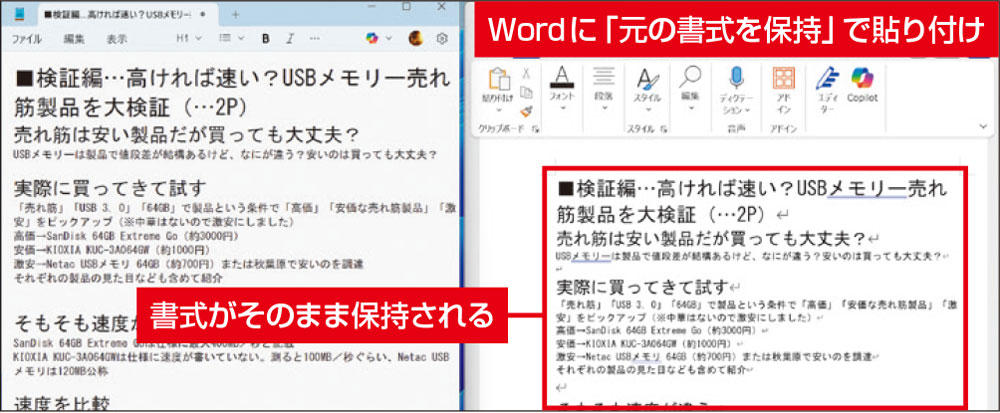Cut selection with Word's scissors icon

click(x=526, y=73)
